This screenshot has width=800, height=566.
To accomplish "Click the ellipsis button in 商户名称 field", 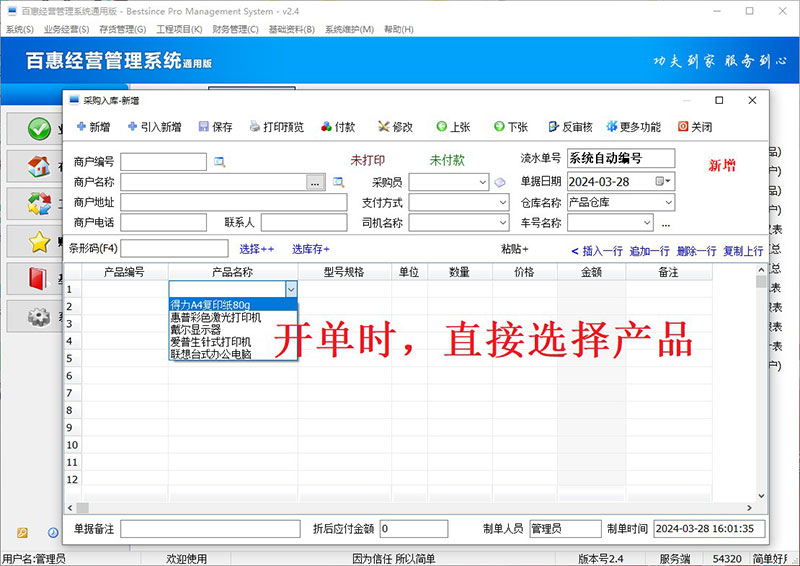I will [x=315, y=182].
